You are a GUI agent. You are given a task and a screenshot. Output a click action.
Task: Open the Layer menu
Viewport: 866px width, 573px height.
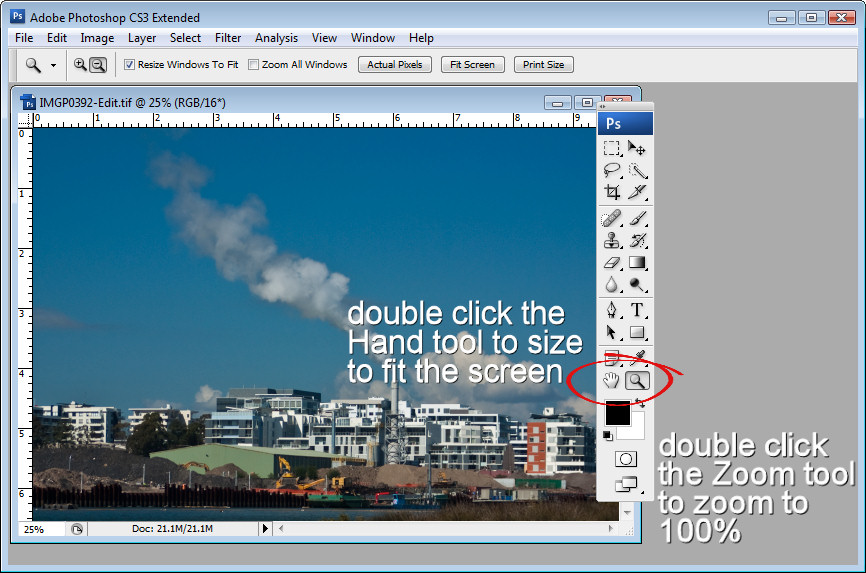click(142, 38)
